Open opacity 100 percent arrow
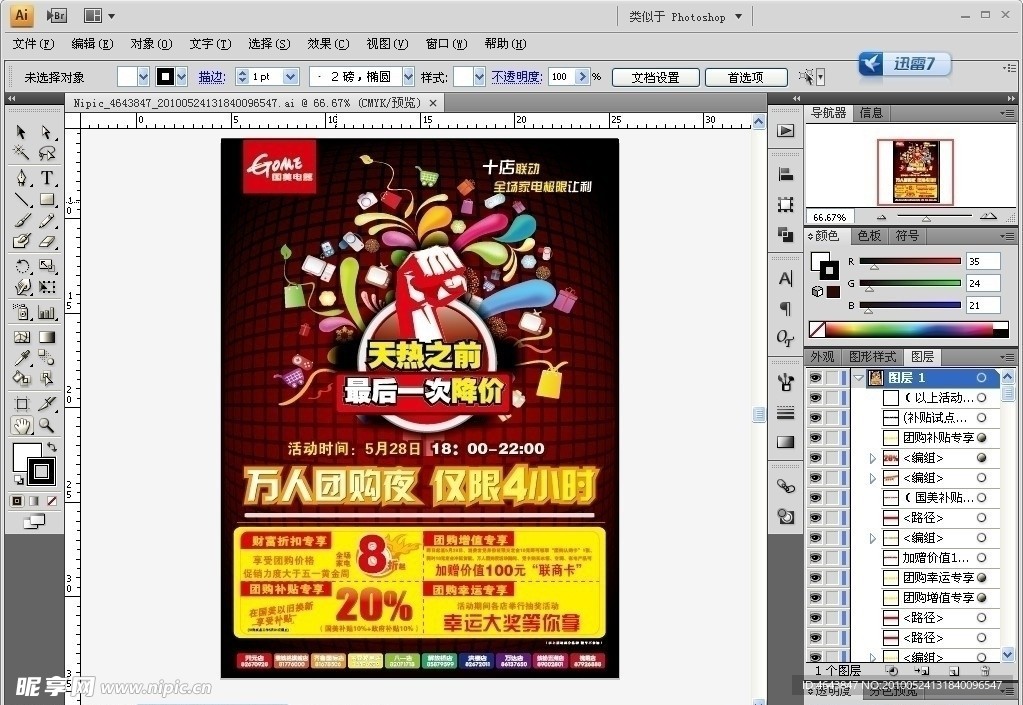 tap(583, 77)
